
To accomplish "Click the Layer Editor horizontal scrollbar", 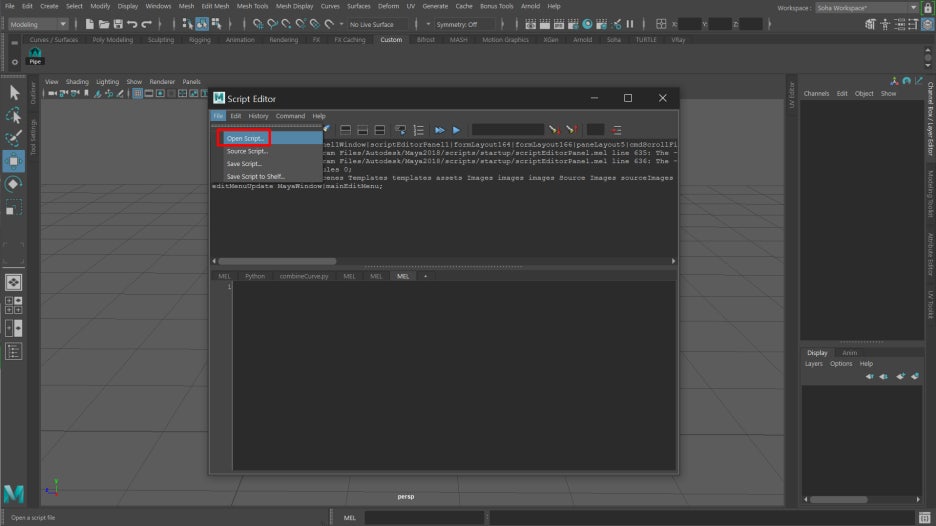I will (839, 499).
